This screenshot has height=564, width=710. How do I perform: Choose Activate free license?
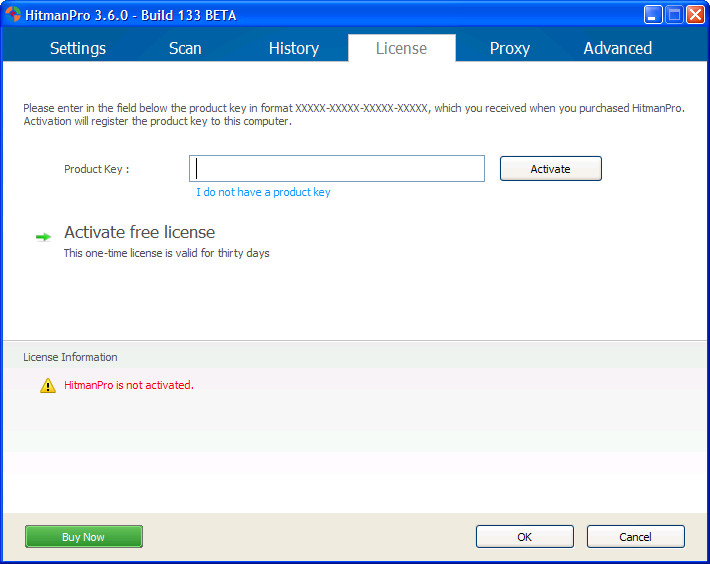(x=139, y=232)
